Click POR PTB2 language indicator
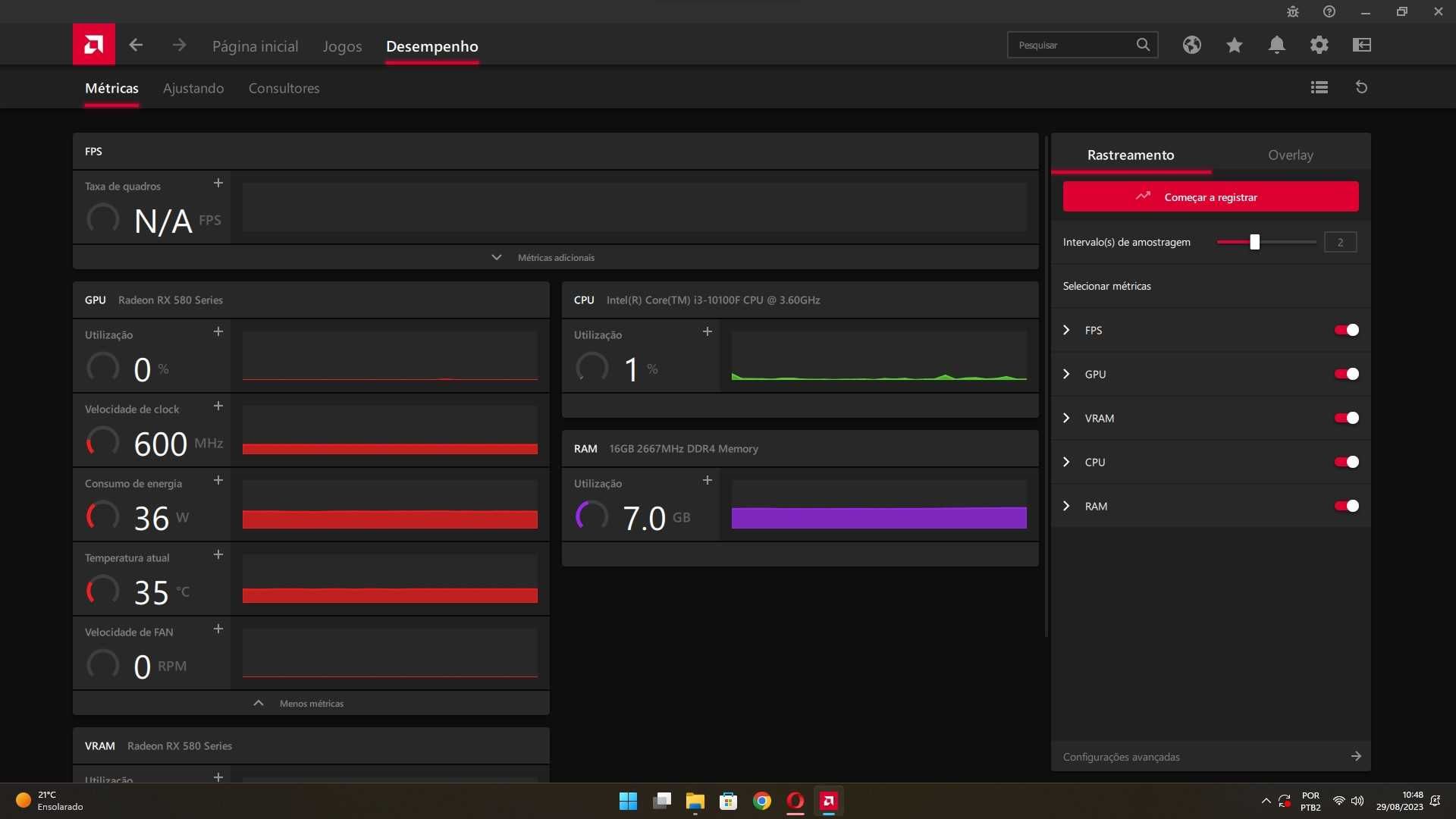Viewport: 1456px width, 819px height. pos(1310,801)
